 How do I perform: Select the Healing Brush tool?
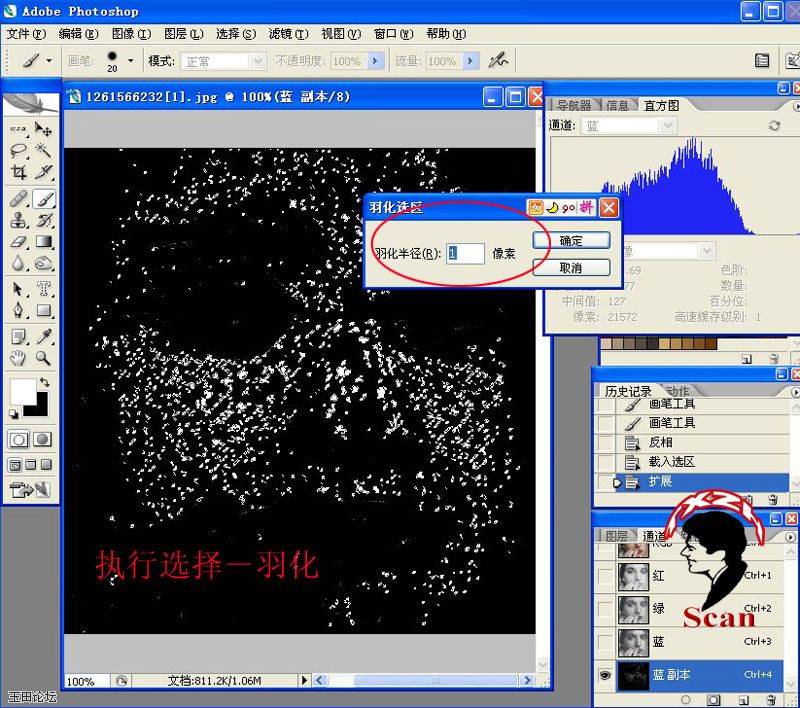pos(18,198)
